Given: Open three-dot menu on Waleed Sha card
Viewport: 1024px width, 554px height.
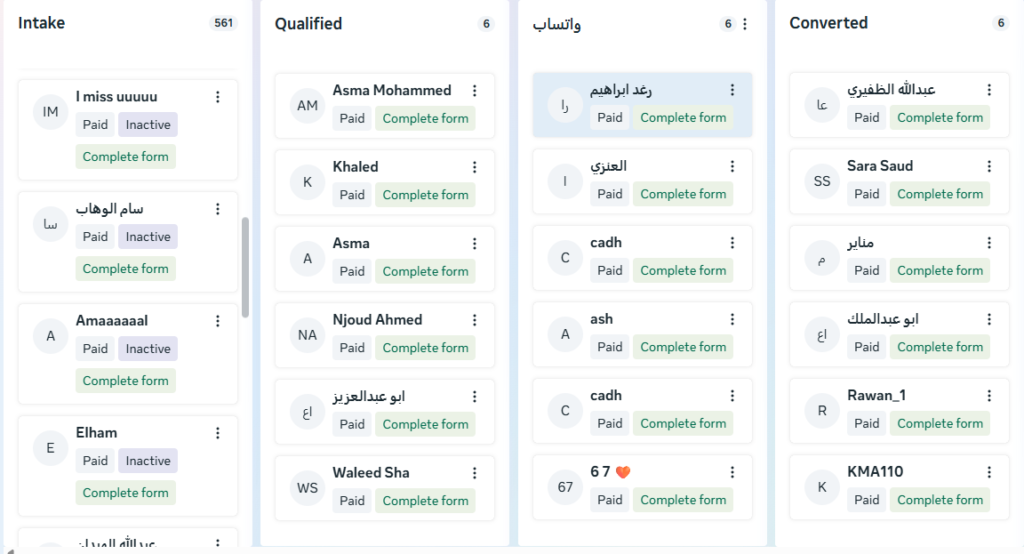Looking at the screenshot, I should [475, 473].
